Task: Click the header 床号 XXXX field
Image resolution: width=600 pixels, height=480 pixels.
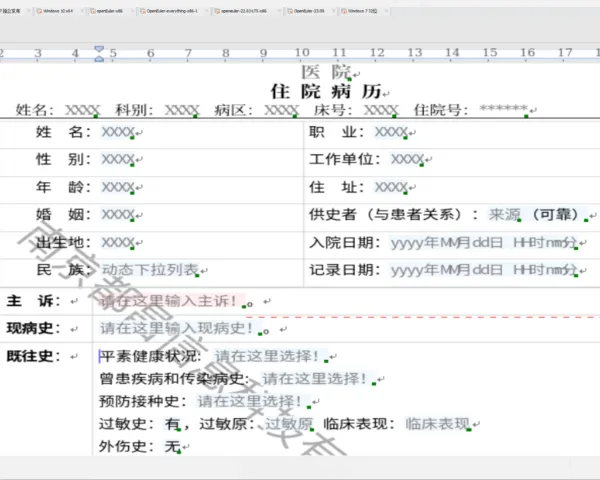Action: click(381, 110)
